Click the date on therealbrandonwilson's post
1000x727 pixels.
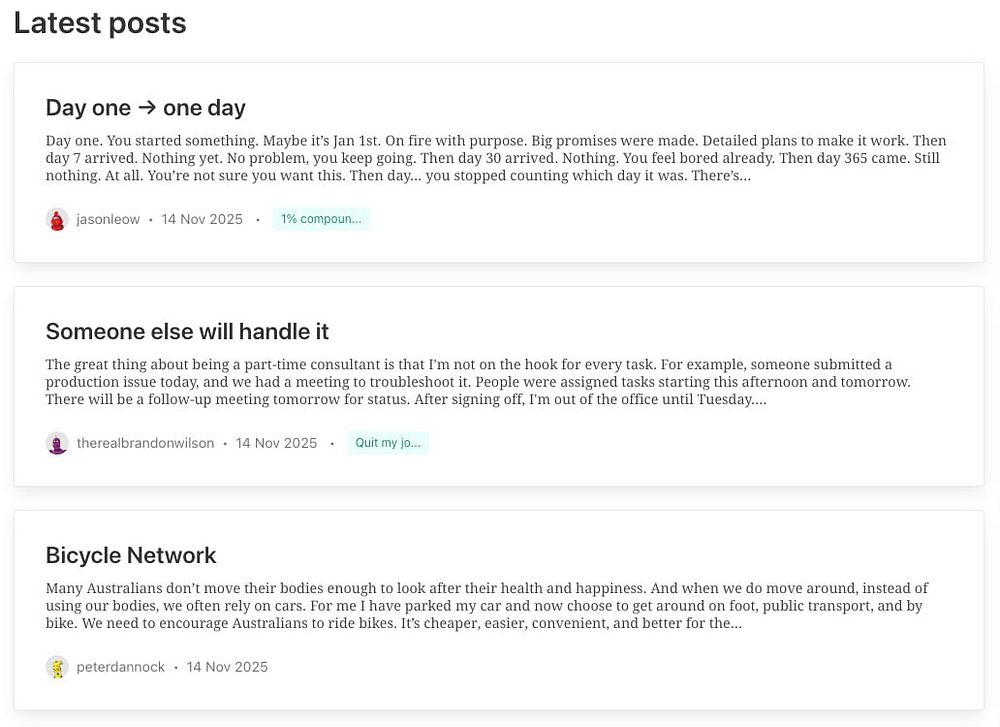tap(276, 443)
